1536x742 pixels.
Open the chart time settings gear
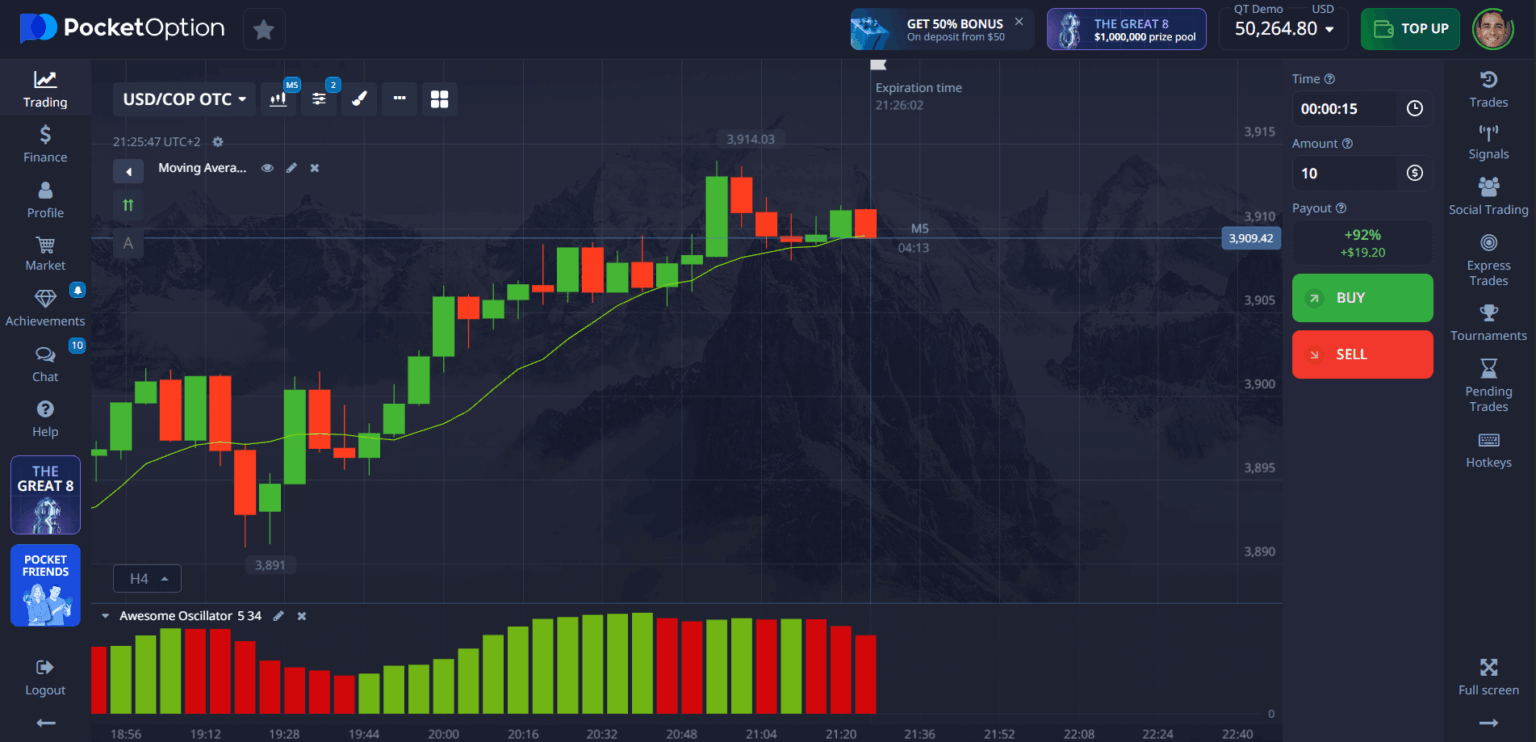(x=217, y=141)
